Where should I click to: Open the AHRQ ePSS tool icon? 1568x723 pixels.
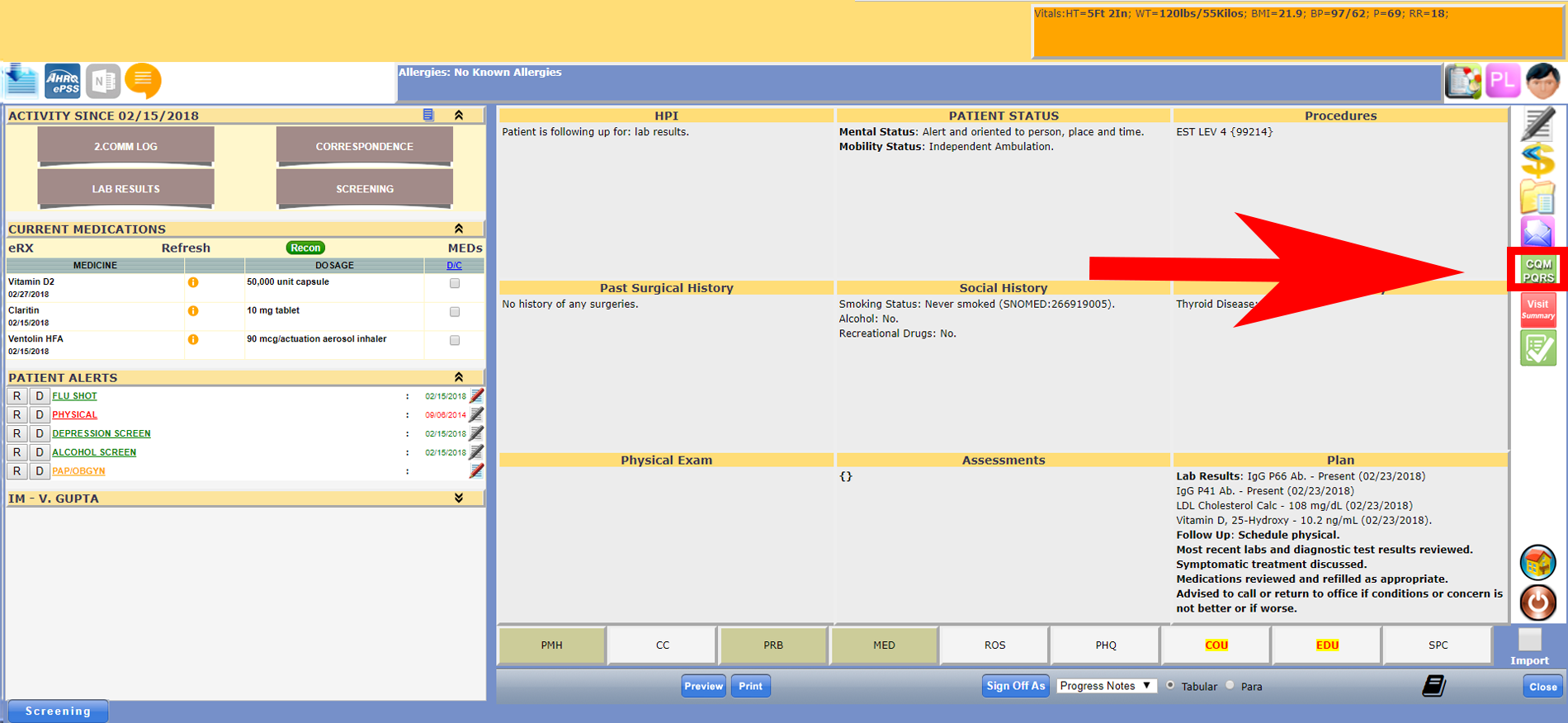pos(63,81)
